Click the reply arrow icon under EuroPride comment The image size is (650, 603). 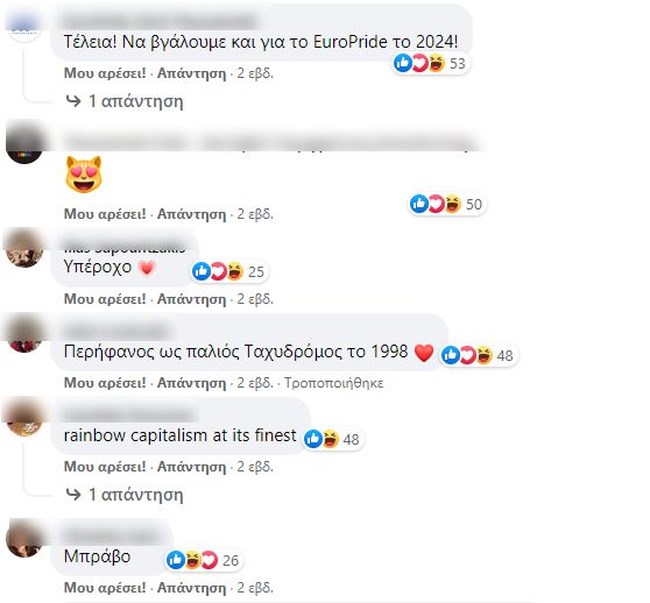pos(74,101)
